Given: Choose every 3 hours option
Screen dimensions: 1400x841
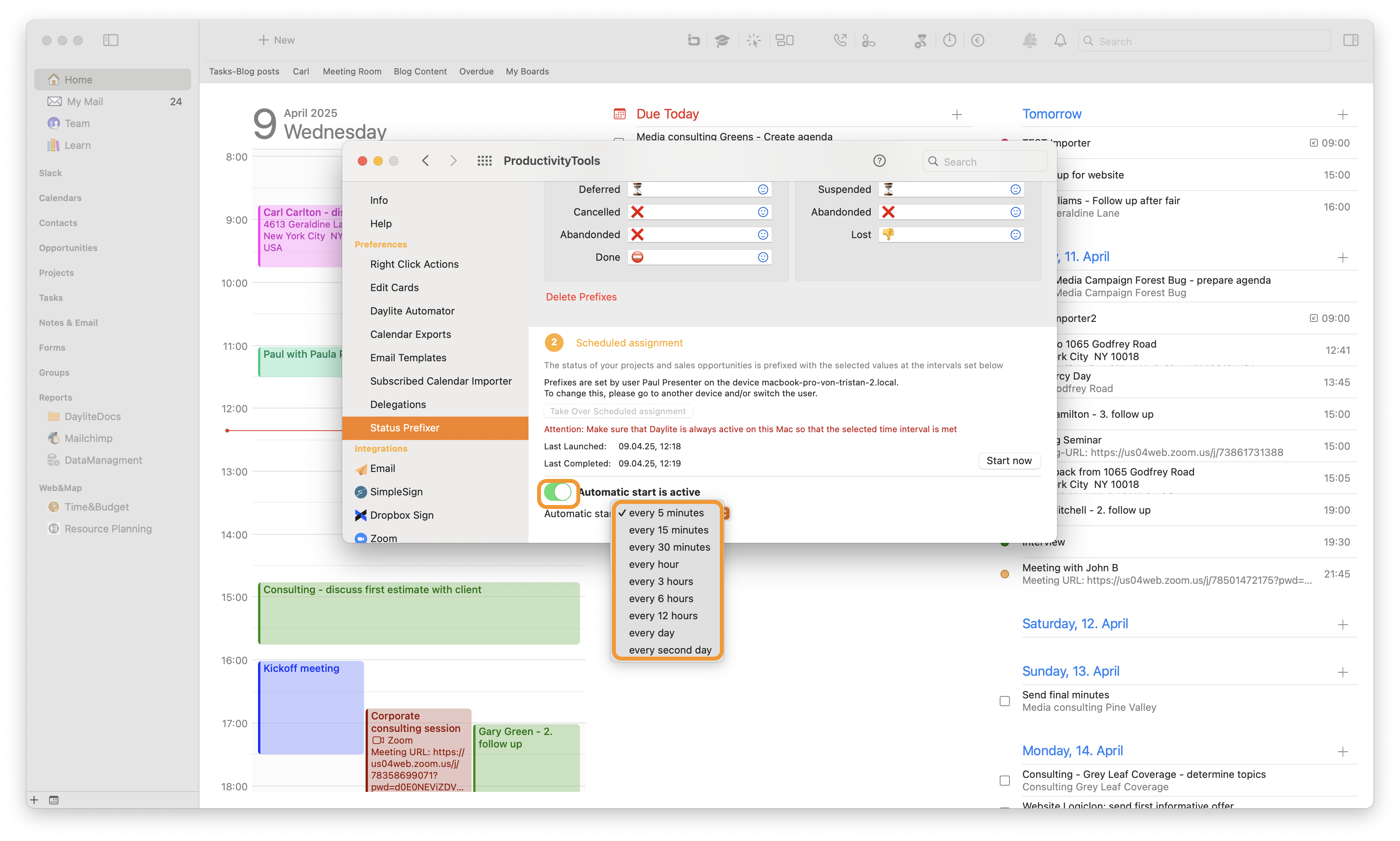Looking at the screenshot, I should coord(668,581).
